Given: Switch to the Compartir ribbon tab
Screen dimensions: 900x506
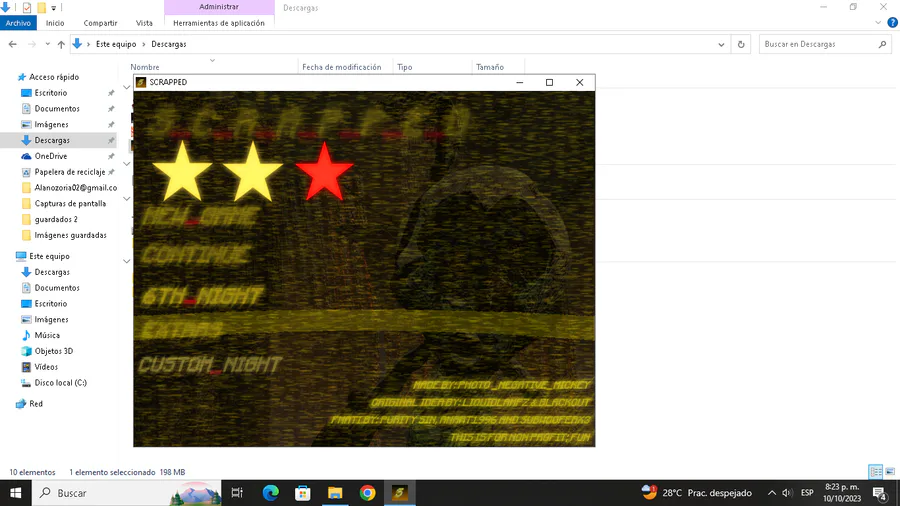Looking at the screenshot, I should [100, 23].
